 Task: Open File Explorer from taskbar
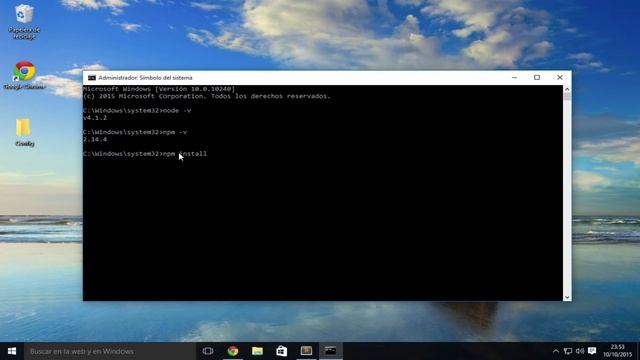(257, 351)
